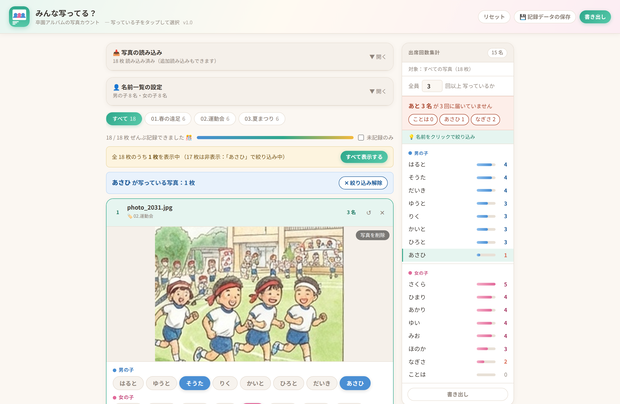Toggle the 未記録のみ checkbox
This screenshot has height=404, width=620.
[361, 138]
